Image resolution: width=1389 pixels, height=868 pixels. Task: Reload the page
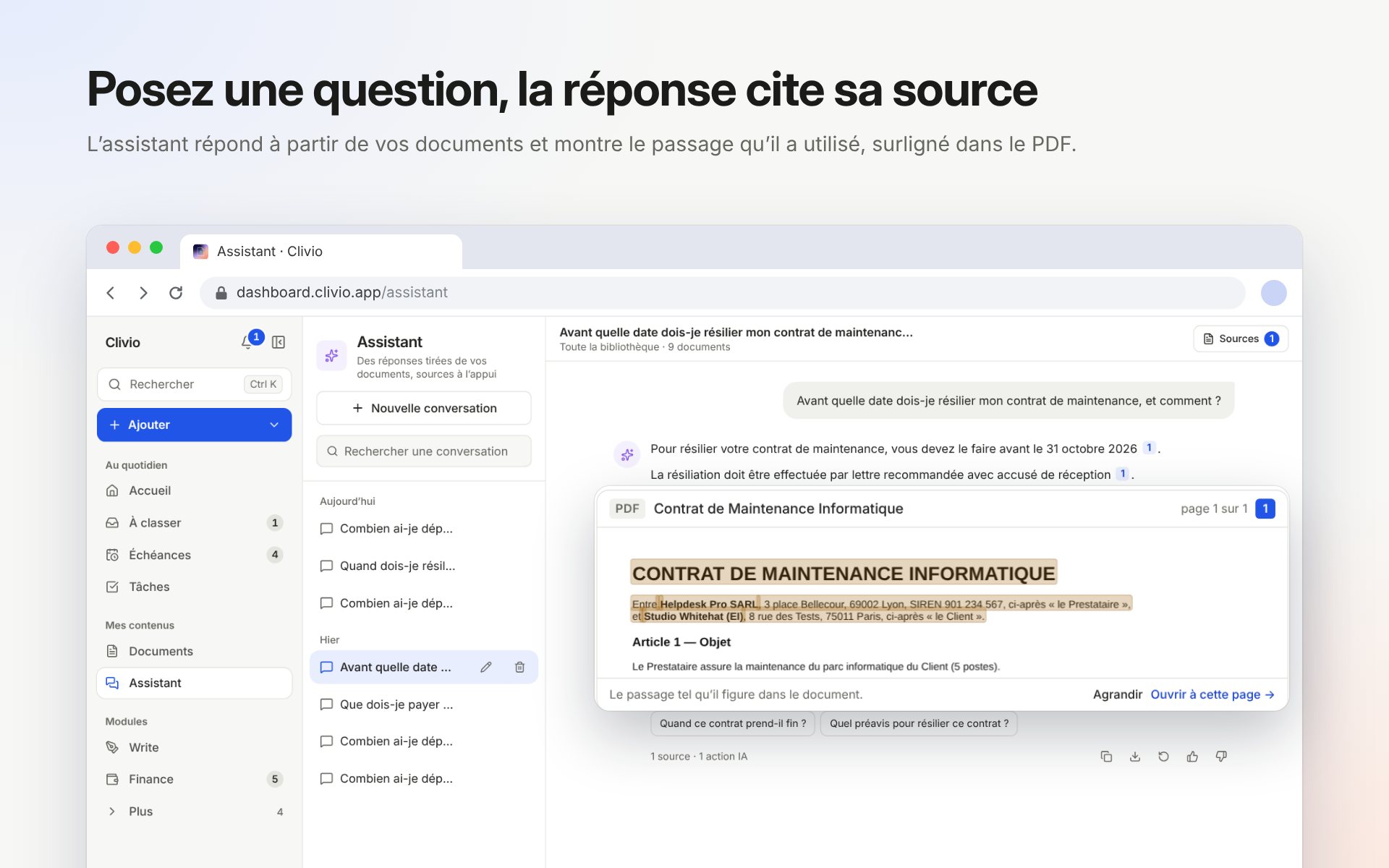(176, 293)
